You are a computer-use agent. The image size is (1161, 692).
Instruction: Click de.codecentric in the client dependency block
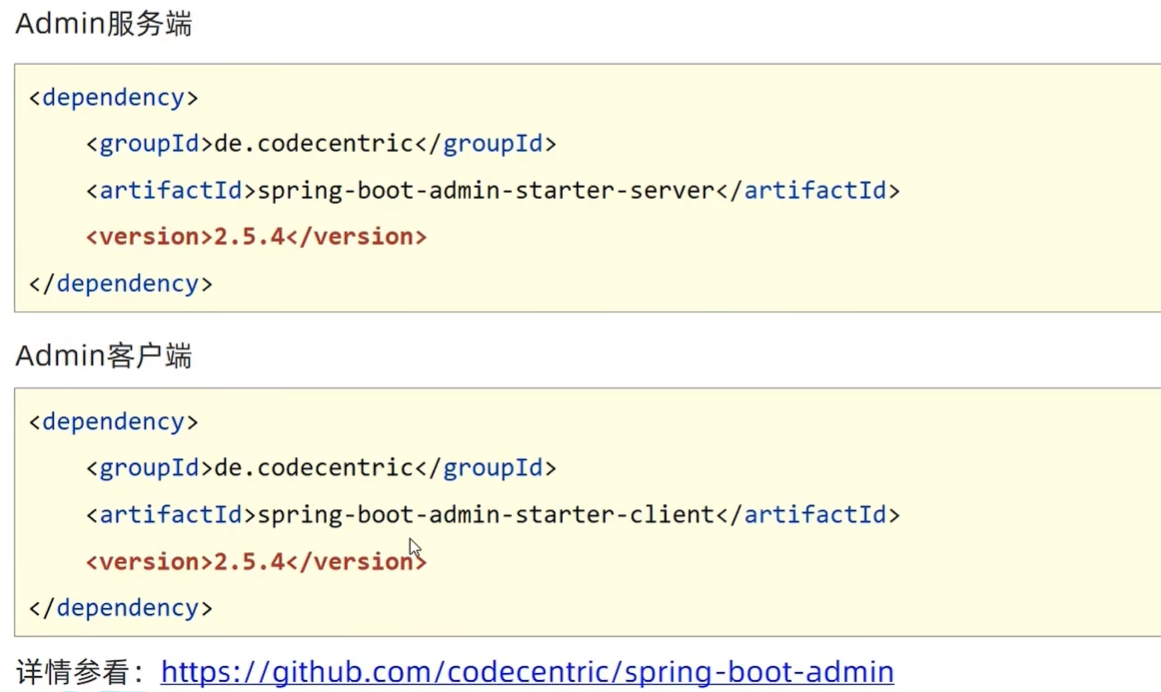(314, 468)
